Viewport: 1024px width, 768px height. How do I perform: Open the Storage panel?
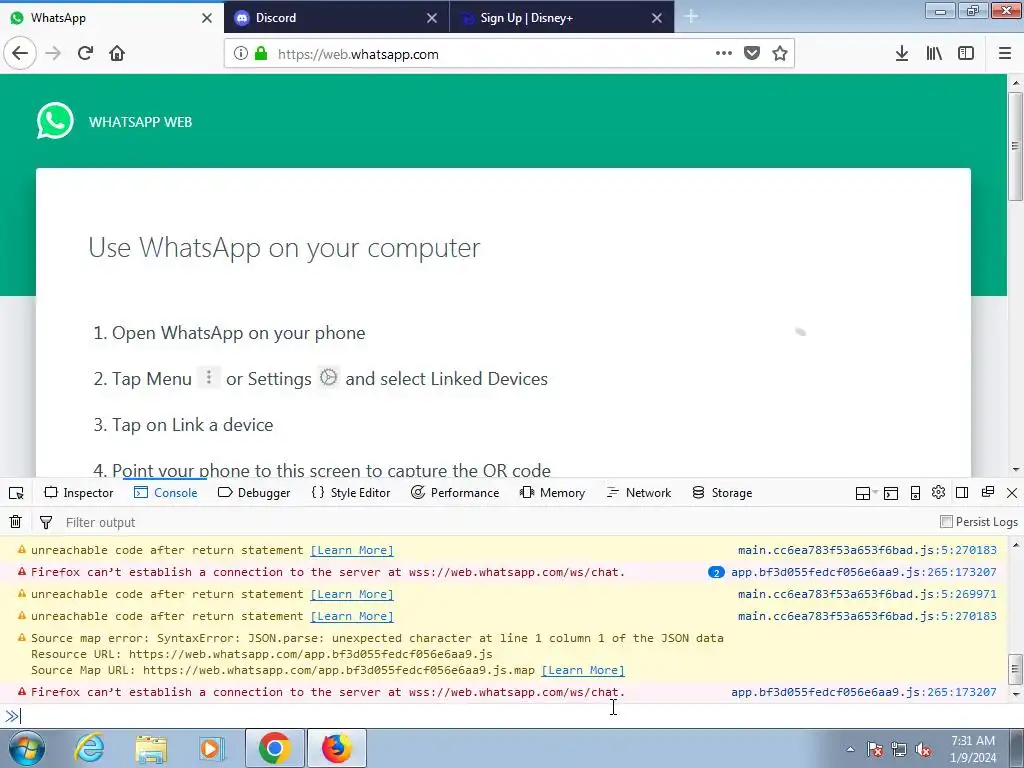point(722,493)
